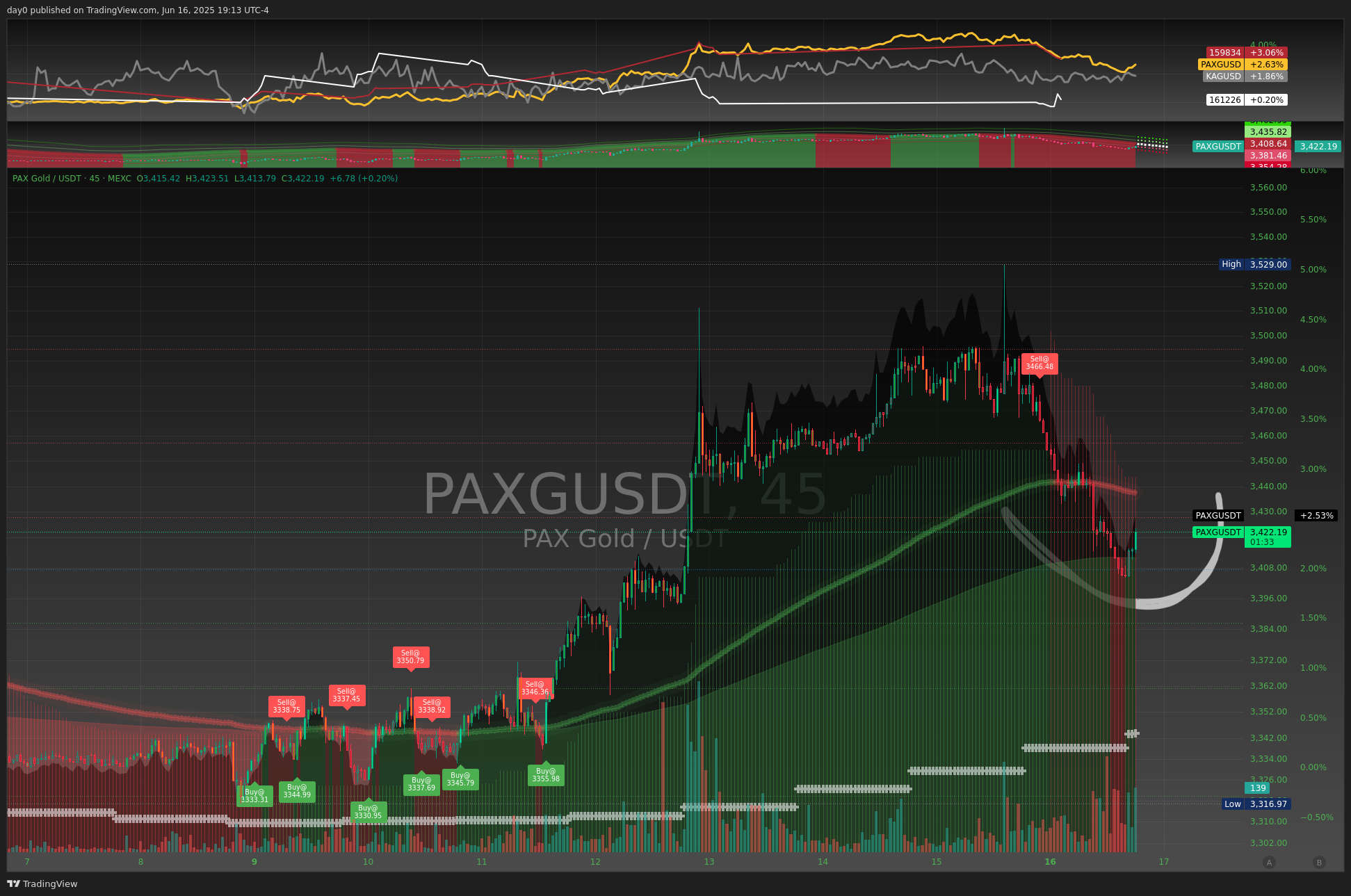Select the Sell@ 3350.79 signal marker
This screenshot has height=896, width=1351.
pyautogui.click(x=411, y=657)
